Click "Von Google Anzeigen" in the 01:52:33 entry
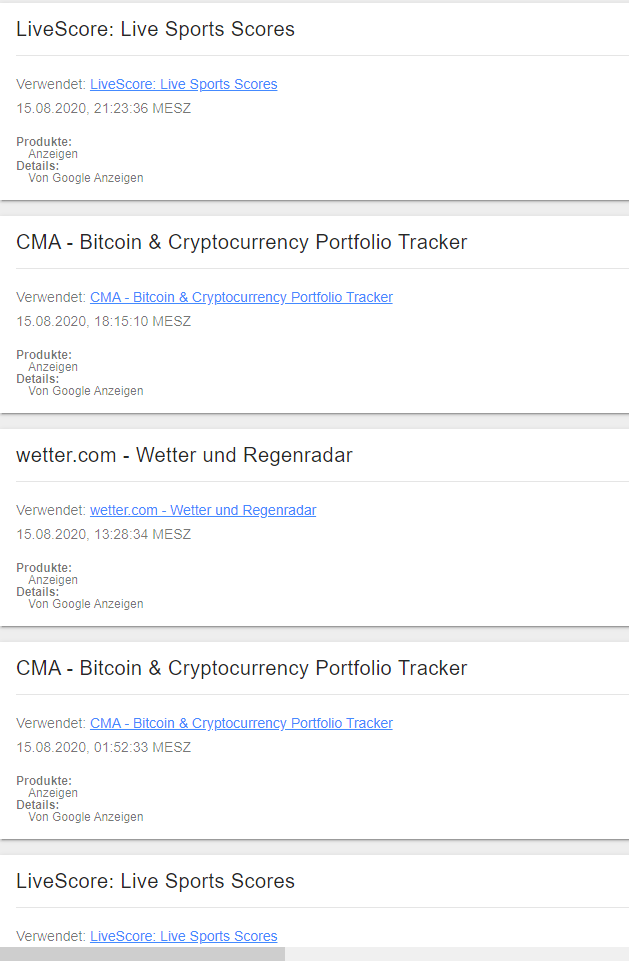Image resolution: width=629 pixels, height=961 pixels. 86,817
